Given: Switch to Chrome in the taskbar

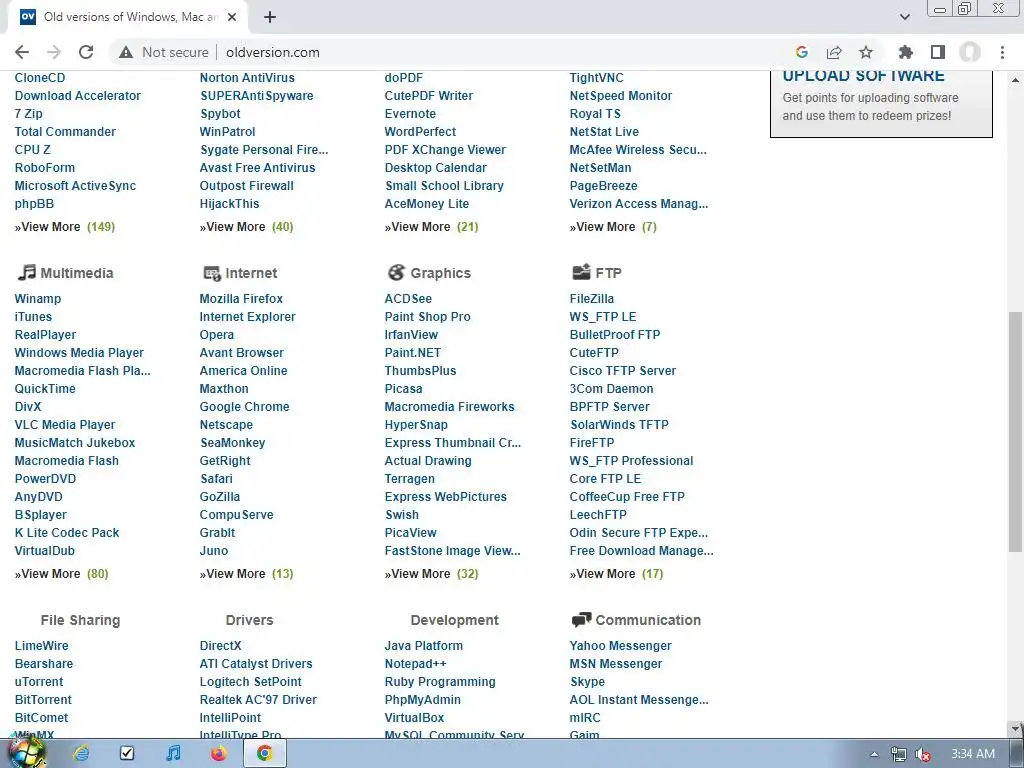Looking at the screenshot, I should (x=264, y=754).
